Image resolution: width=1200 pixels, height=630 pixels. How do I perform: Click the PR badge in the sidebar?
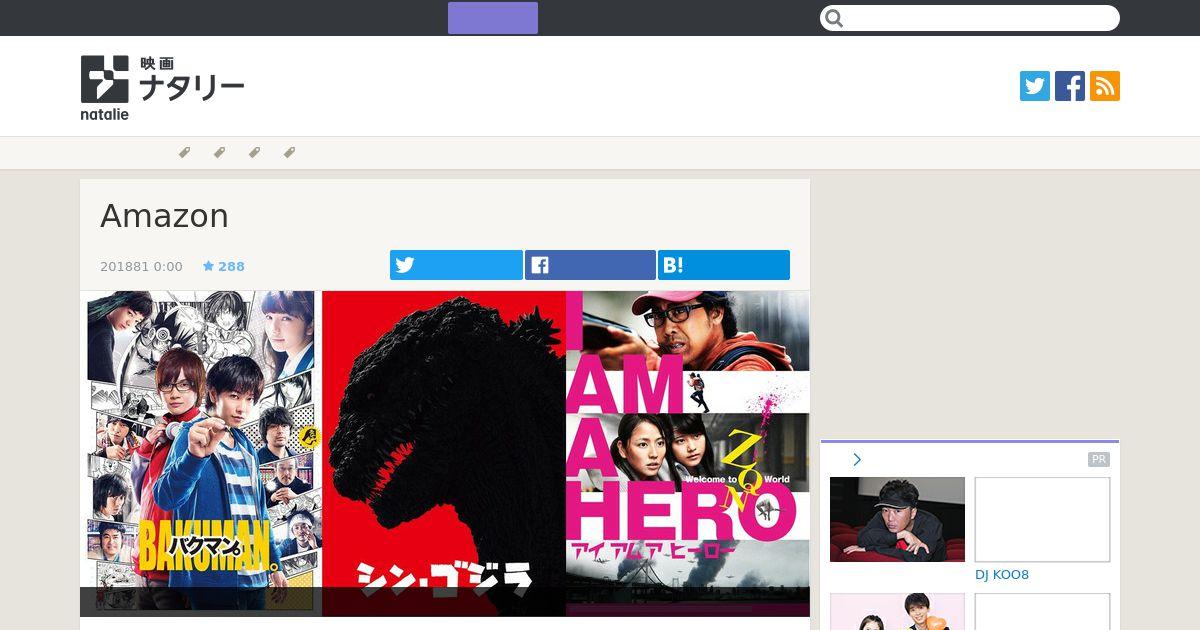pyautogui.click(x=1099, y=460)
